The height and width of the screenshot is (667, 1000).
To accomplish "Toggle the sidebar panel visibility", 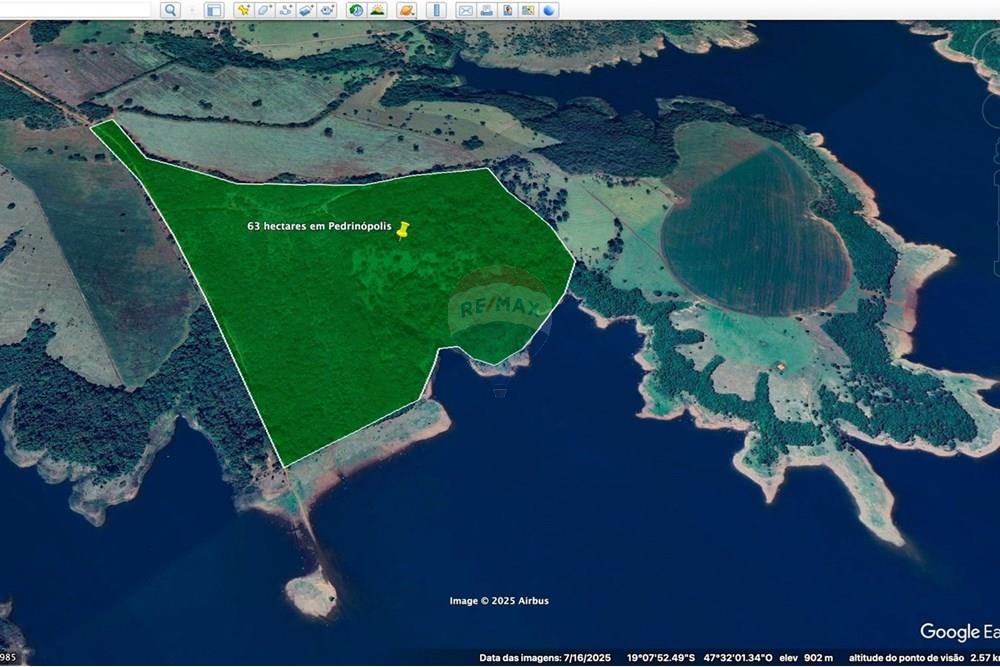I will click(213, 10).
